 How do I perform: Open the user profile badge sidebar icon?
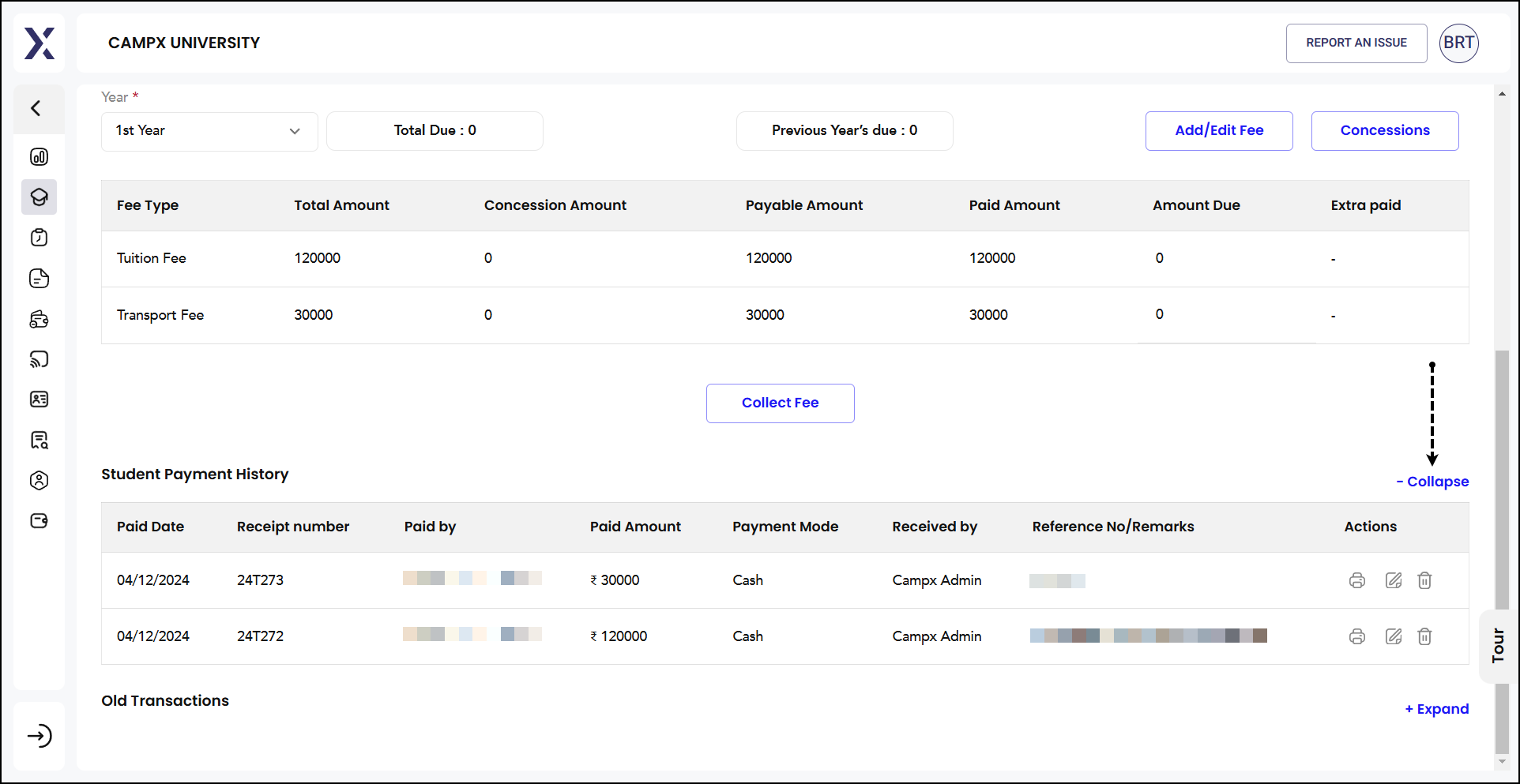coord(40,480)
